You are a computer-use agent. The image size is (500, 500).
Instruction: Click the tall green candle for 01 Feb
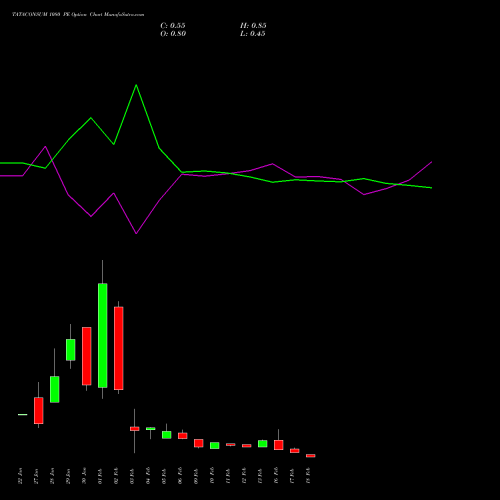[103, 335]
